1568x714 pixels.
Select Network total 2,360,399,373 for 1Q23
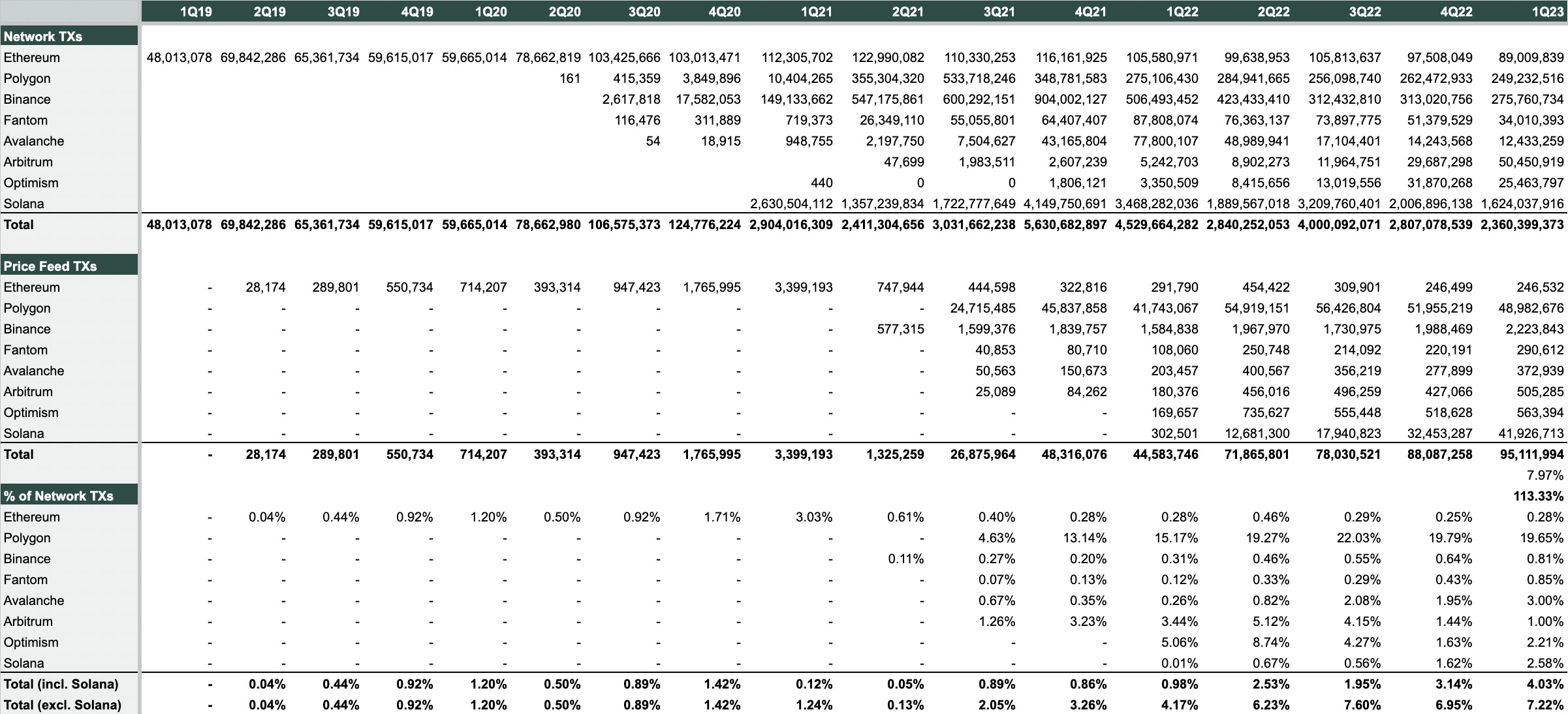1522,225
